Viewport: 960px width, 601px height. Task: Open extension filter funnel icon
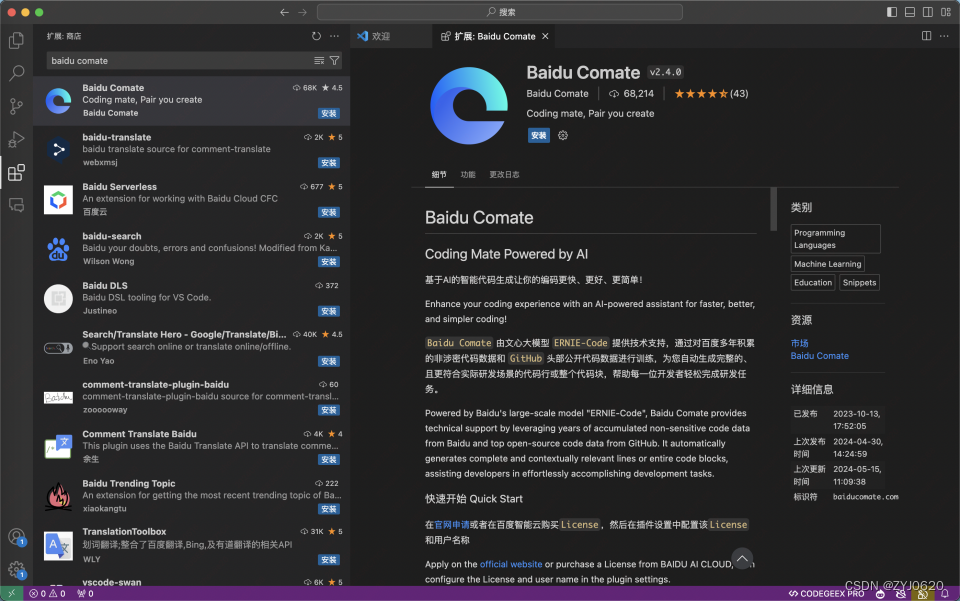[x=334, y=61]
